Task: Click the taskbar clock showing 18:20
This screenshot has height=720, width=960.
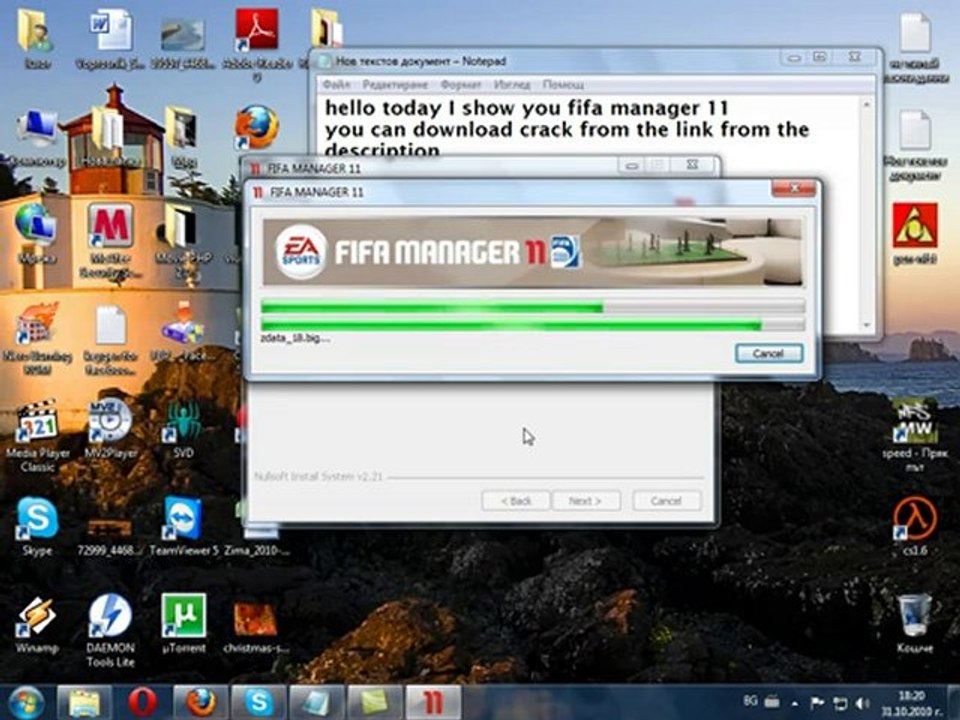Action: pos(912,703)
